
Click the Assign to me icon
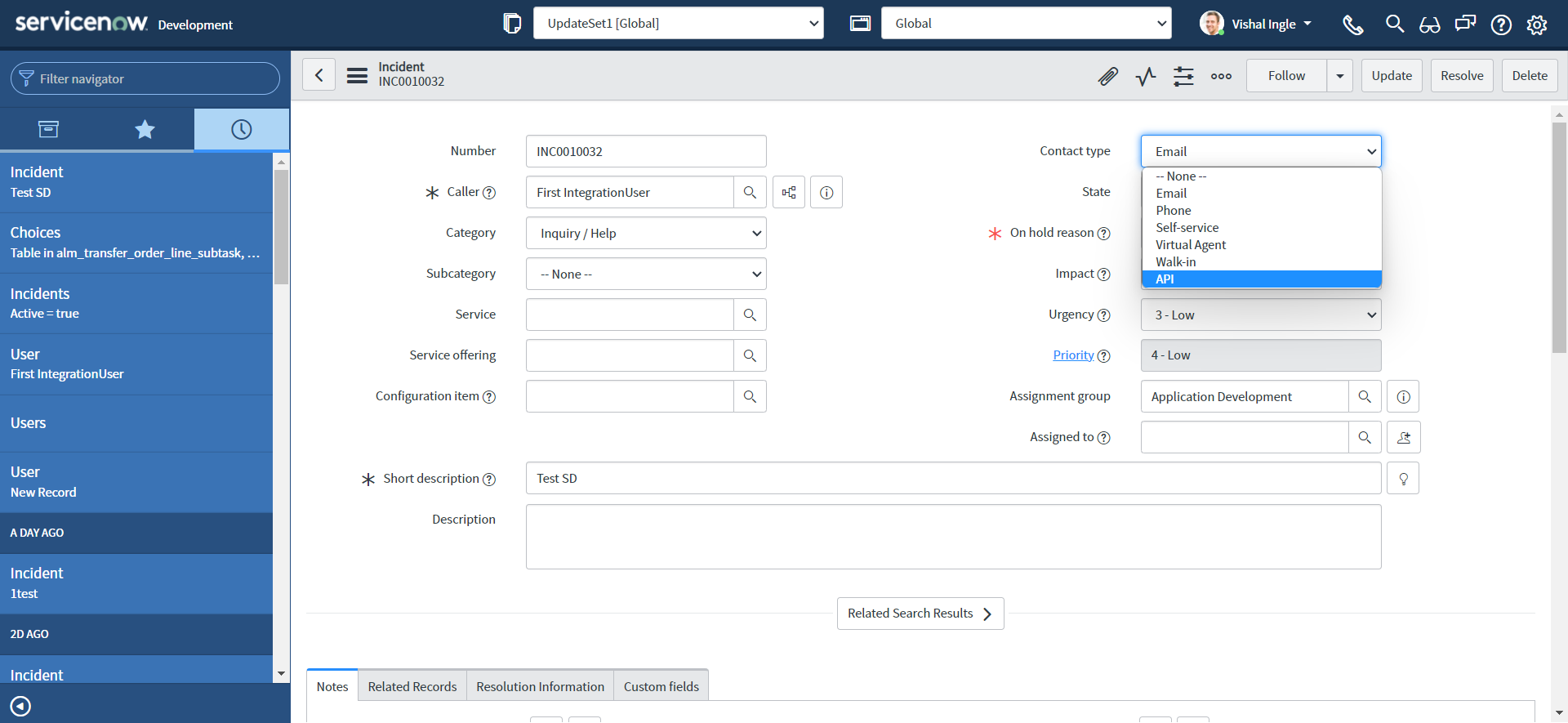tap(1404, 438)
